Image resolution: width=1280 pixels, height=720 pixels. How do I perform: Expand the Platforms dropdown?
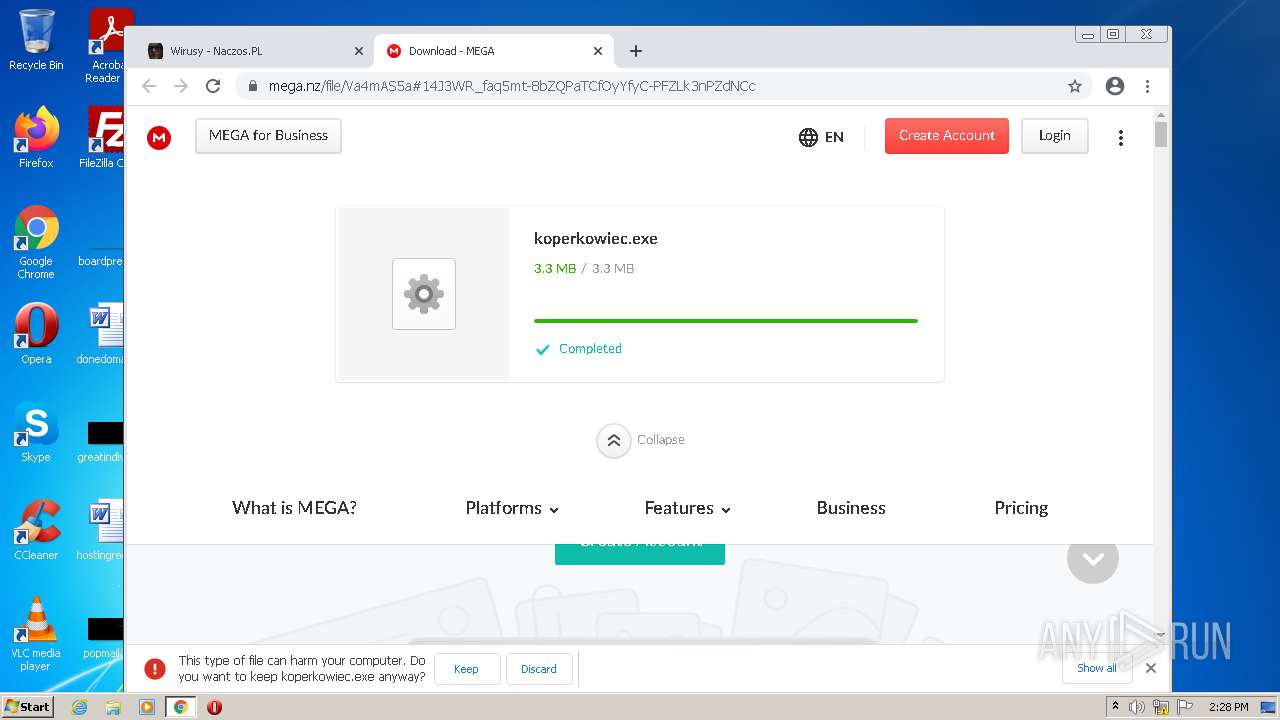tap(512, 508)
